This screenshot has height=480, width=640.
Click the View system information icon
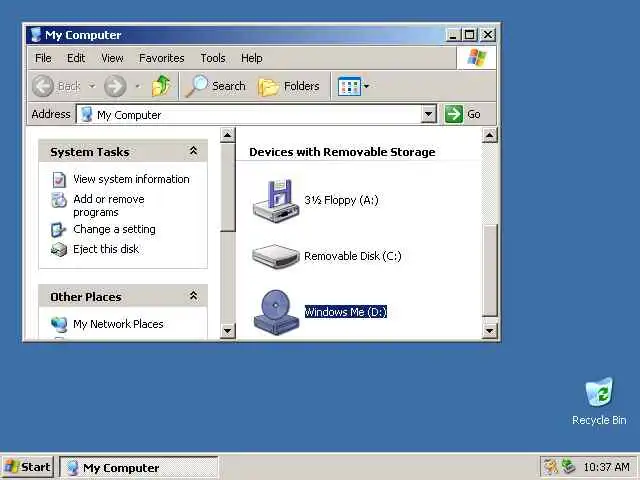pos(59,179)
